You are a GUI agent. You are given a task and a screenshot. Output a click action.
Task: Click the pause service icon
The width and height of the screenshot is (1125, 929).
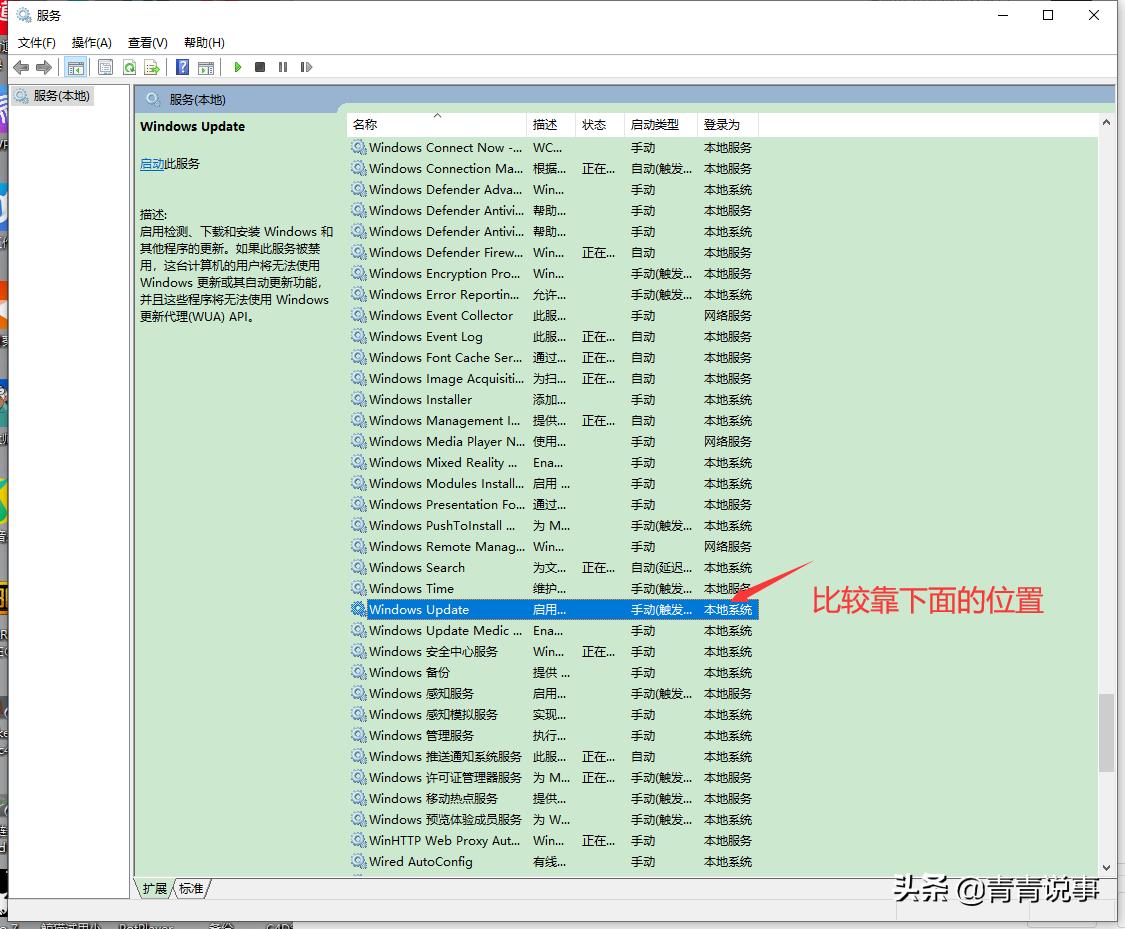tap(283, 67)
